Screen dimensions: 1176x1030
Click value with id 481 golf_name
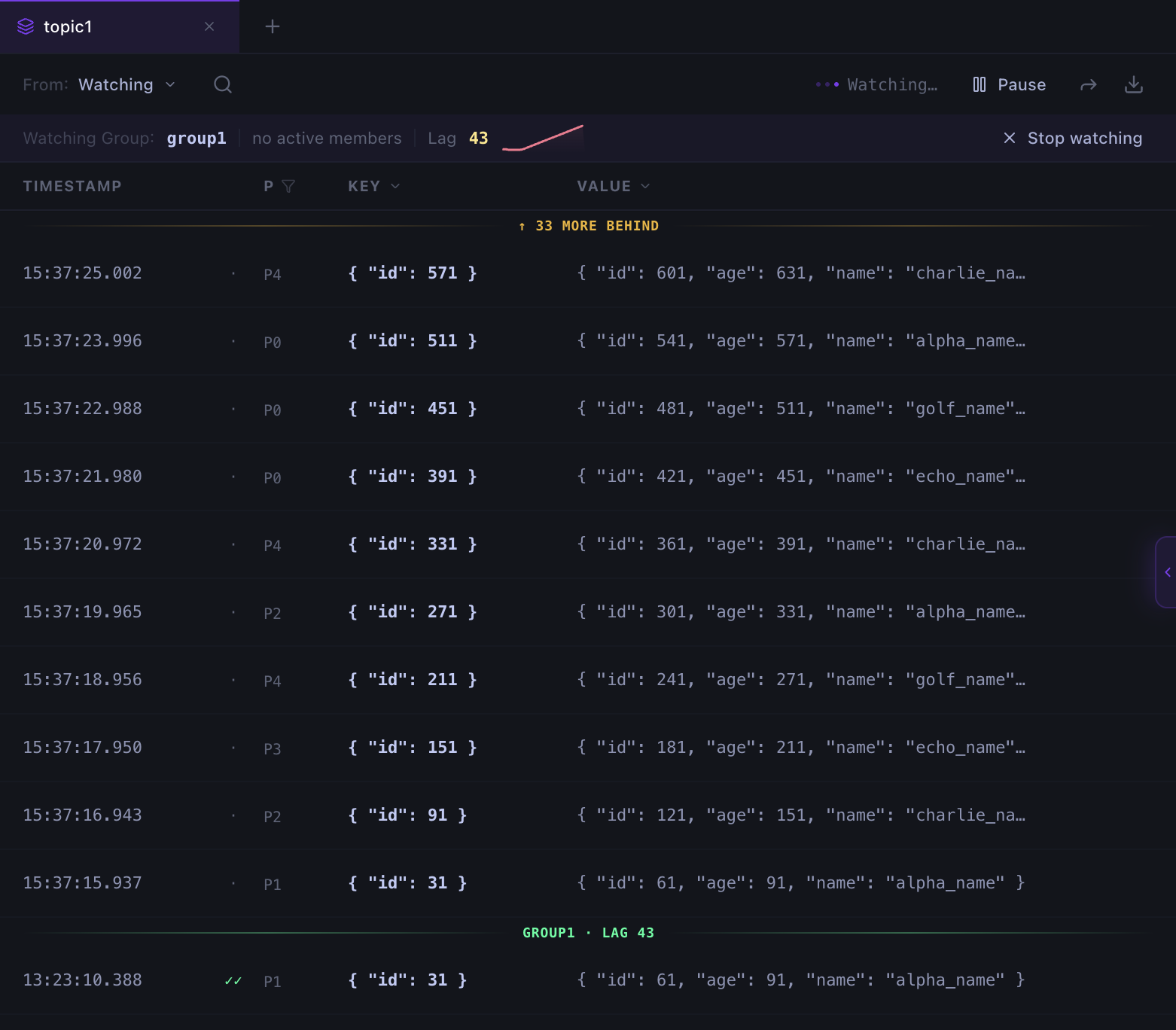point(801,409)
